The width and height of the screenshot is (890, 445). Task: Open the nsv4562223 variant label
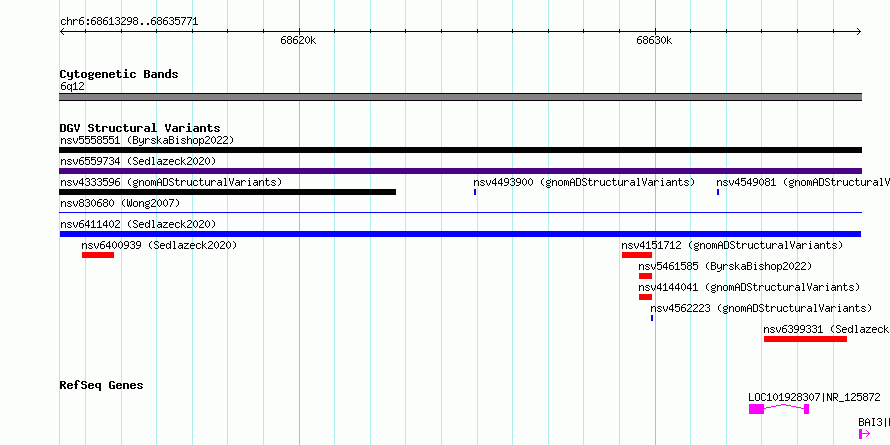pyautogui.click(x=761, y=308)
